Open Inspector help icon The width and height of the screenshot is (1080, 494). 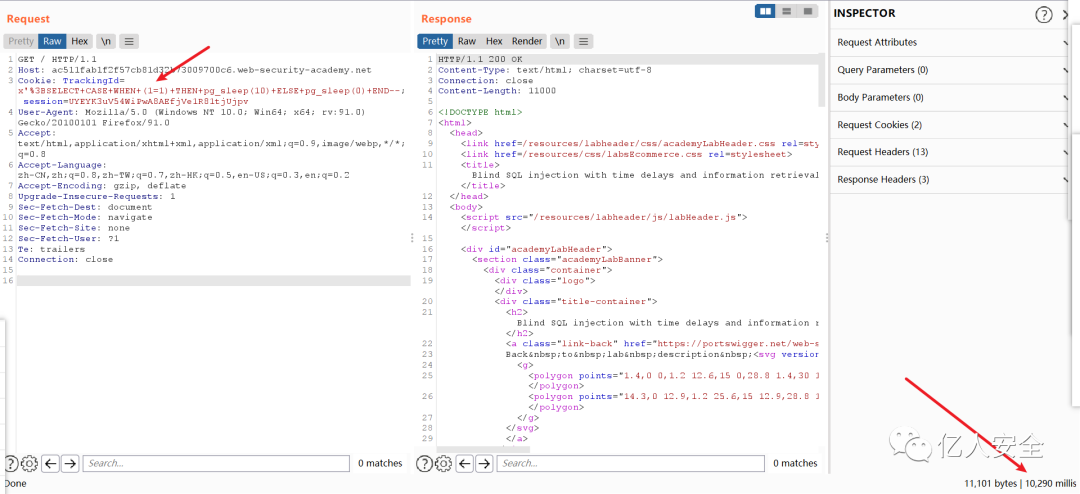1043,14
